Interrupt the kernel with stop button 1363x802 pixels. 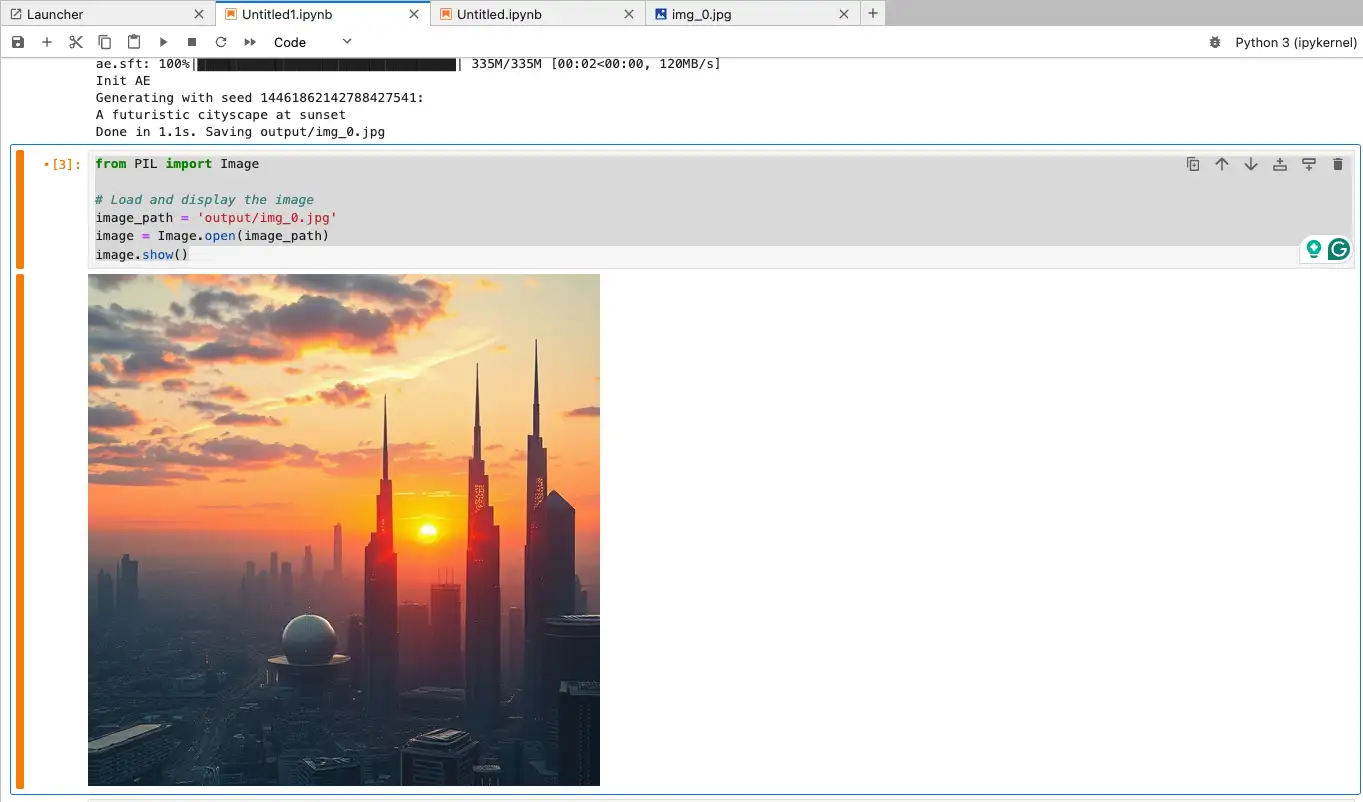pos(192,42)
